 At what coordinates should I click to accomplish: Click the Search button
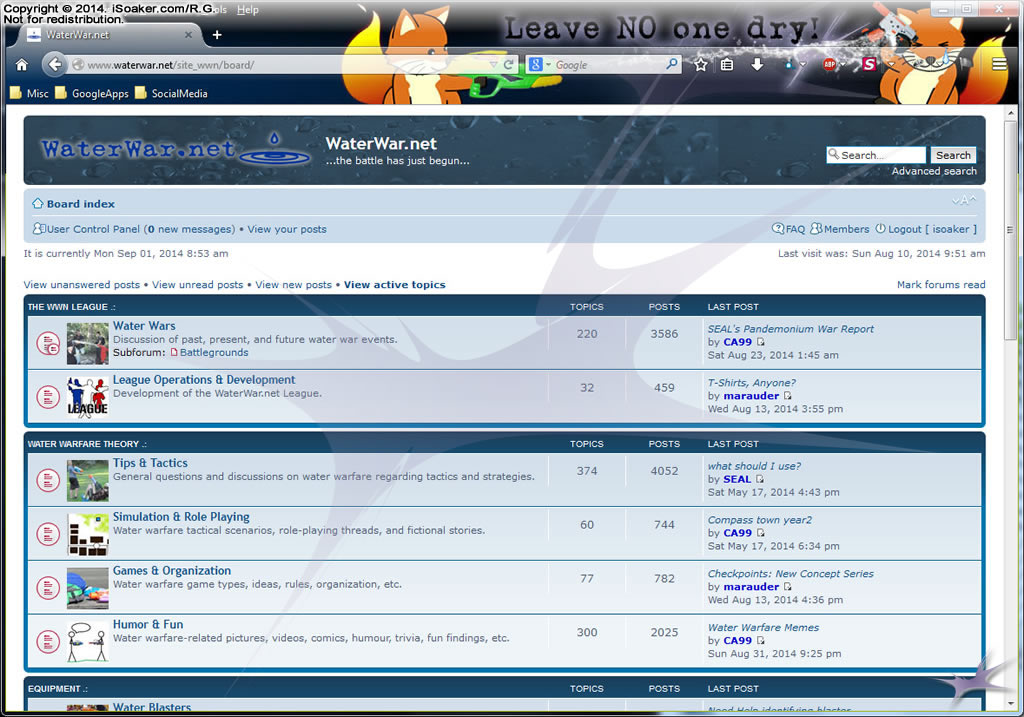point(953,155)
